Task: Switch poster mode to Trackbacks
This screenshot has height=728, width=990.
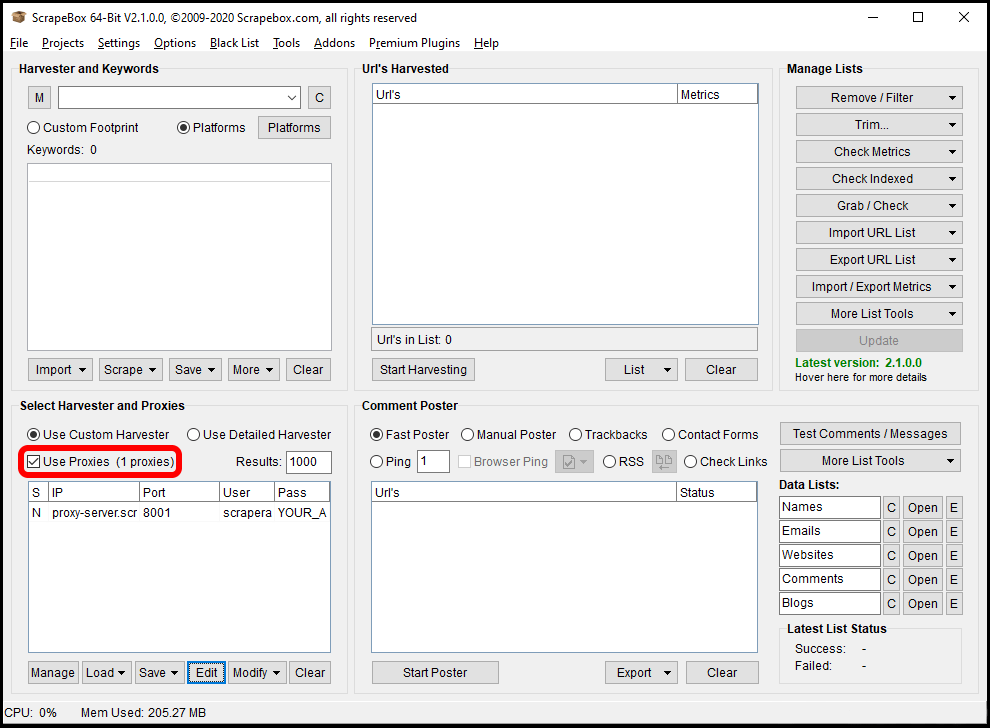Action: point(573,434)
